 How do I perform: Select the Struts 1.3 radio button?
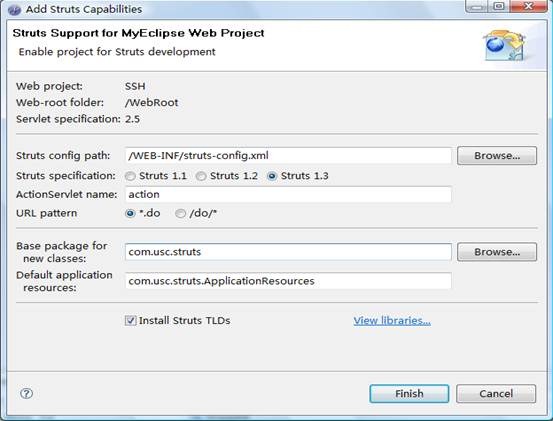(272, 176)
